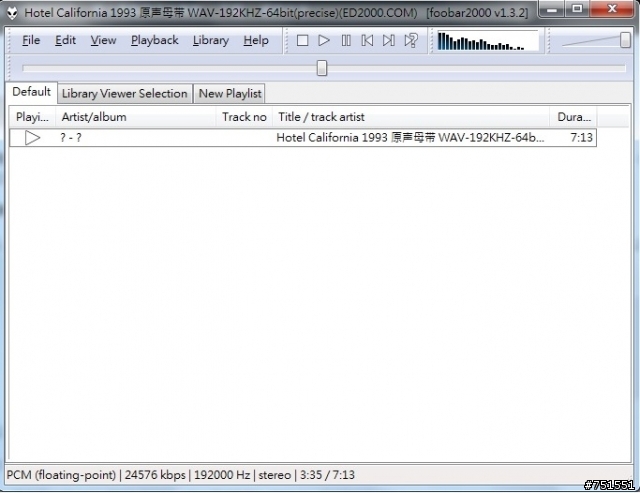Sort by the Playing column header
Screen dimensions: 640x493
(x=32, y=117)
